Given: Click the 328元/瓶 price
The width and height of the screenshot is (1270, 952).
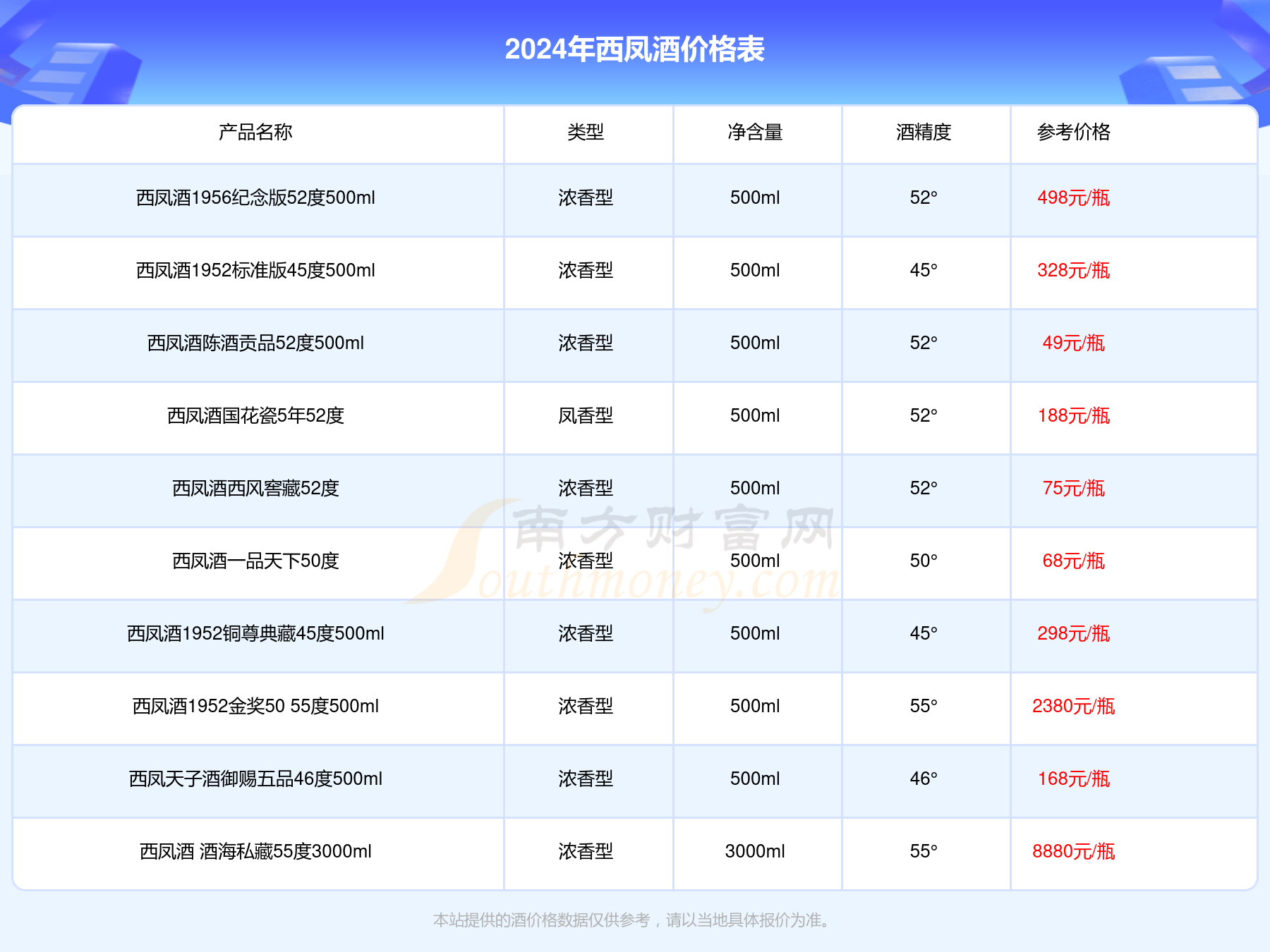Looking at the screenshot, I should point(1074,270).
